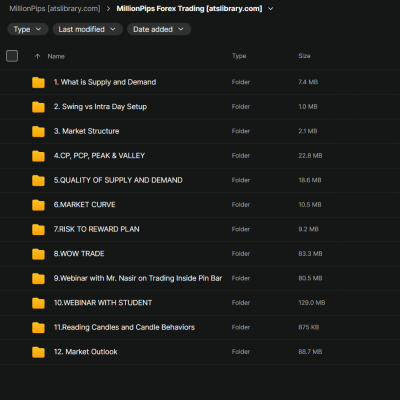Select 12. Market Outlook folder name

(86, 352)
